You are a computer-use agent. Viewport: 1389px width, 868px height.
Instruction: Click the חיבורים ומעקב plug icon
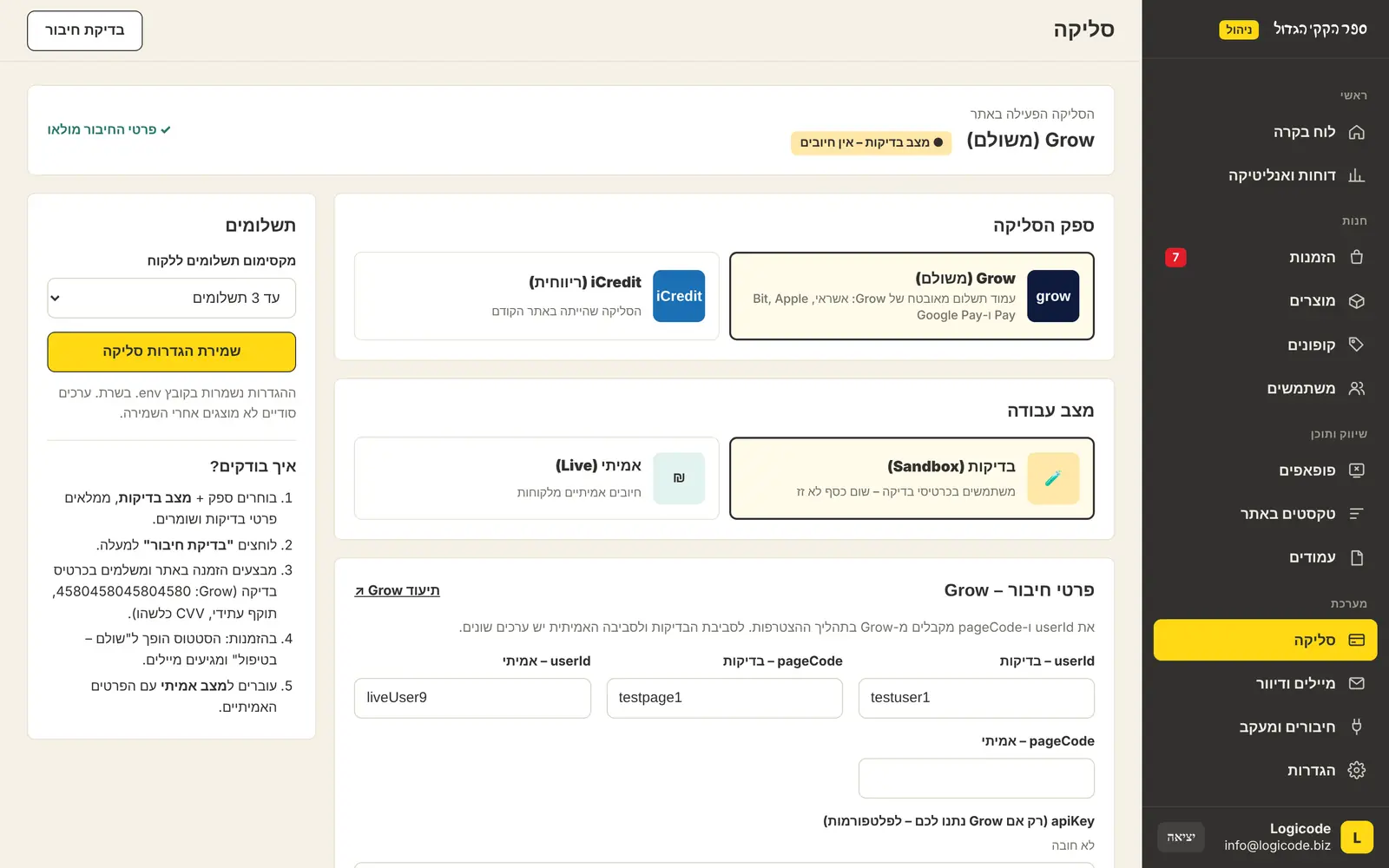click(1357, 727)
